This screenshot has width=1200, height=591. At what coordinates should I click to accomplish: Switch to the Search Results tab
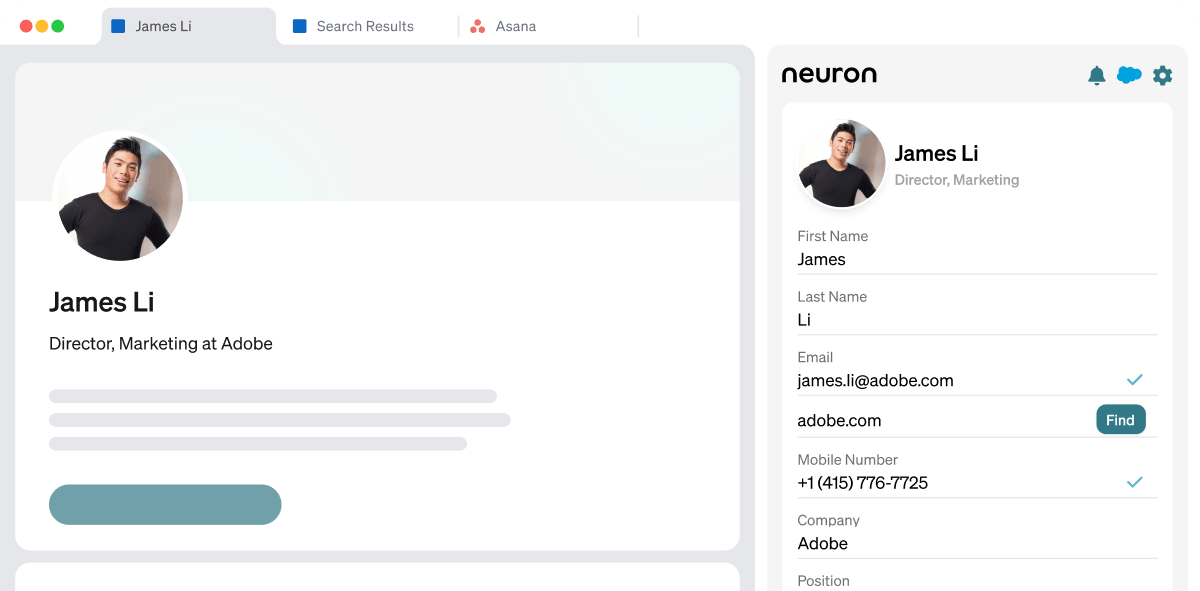(x=364, y=26)
